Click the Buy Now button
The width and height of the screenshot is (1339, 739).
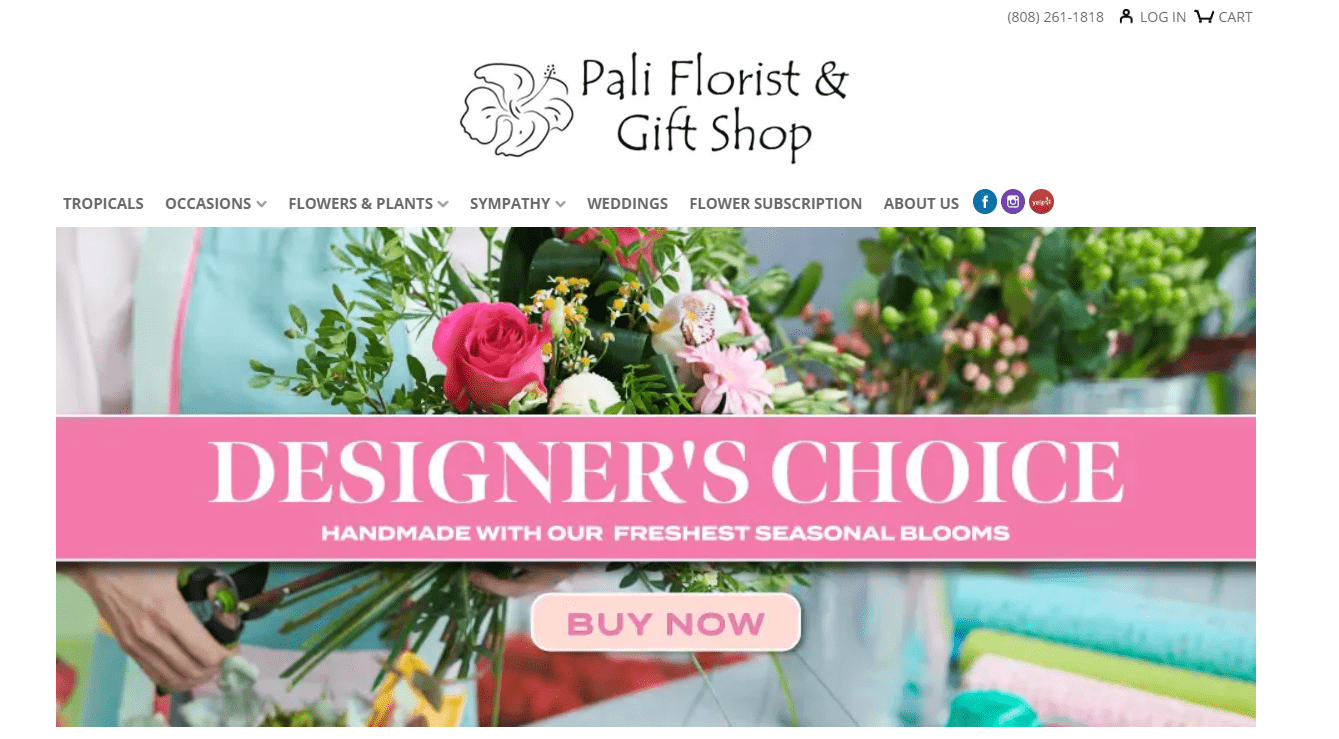[x=666, y=623]
